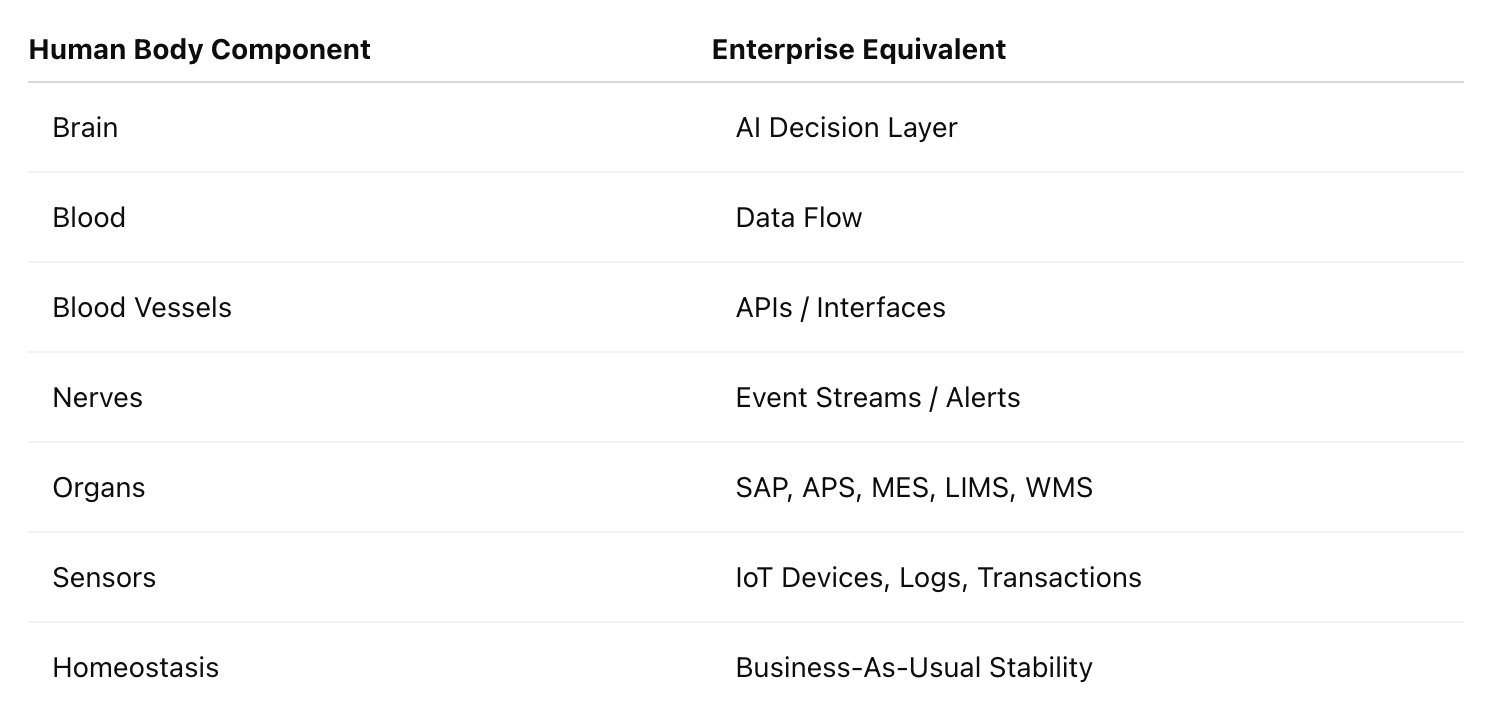
Task: Select the Brain cell
Action: (x=85, y=128)
